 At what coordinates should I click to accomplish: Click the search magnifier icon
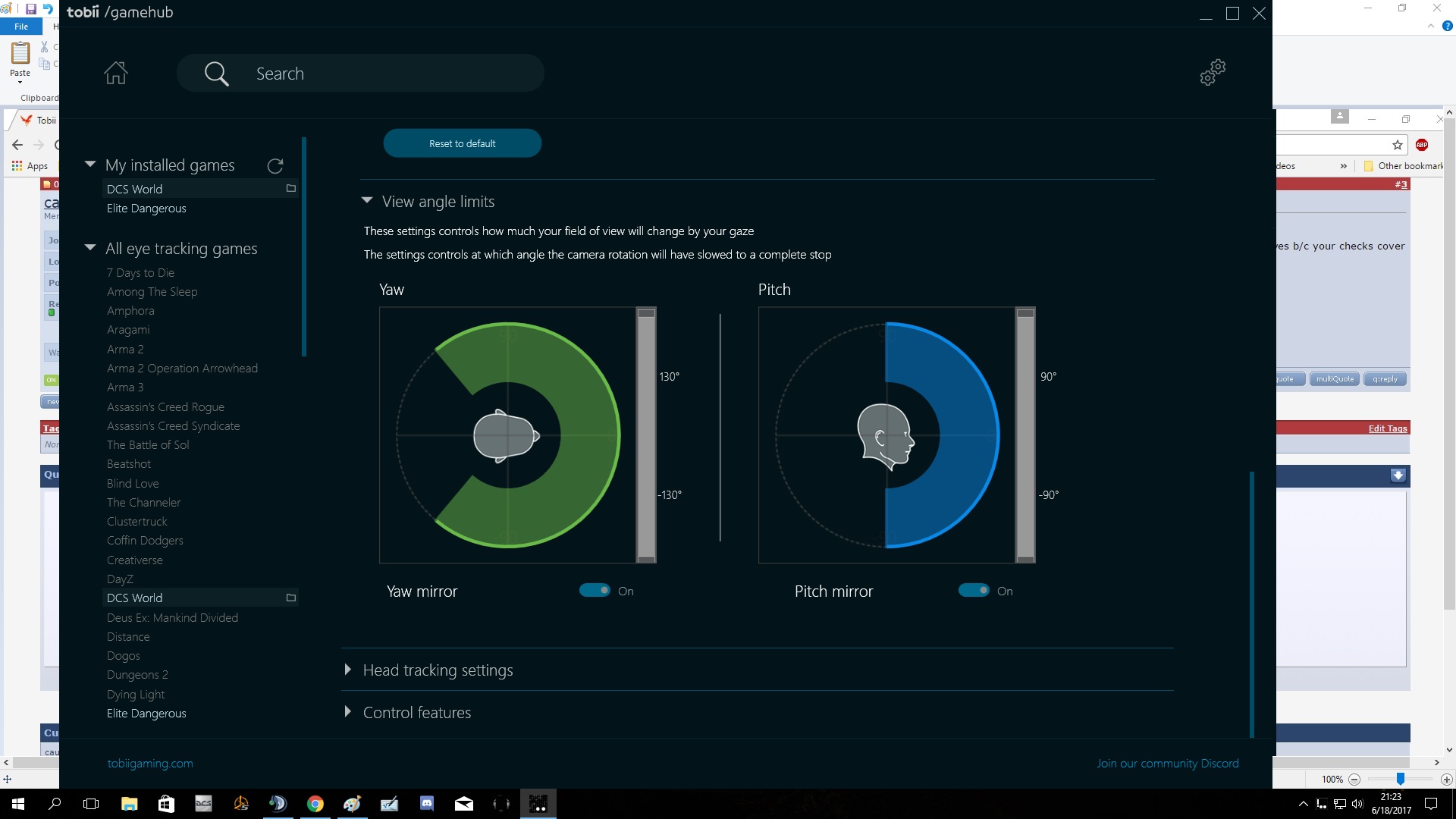coord(216,74)
